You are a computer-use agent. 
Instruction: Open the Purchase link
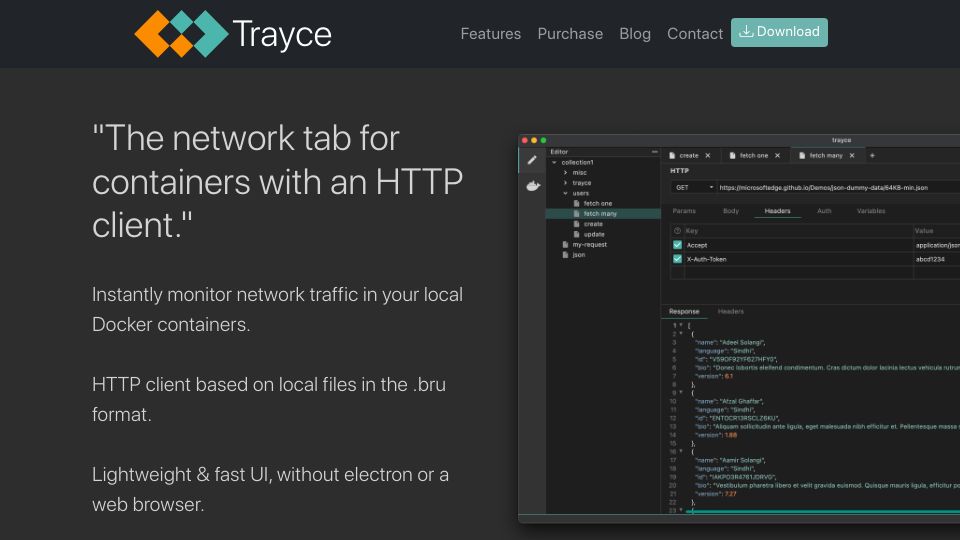point(570,34)
